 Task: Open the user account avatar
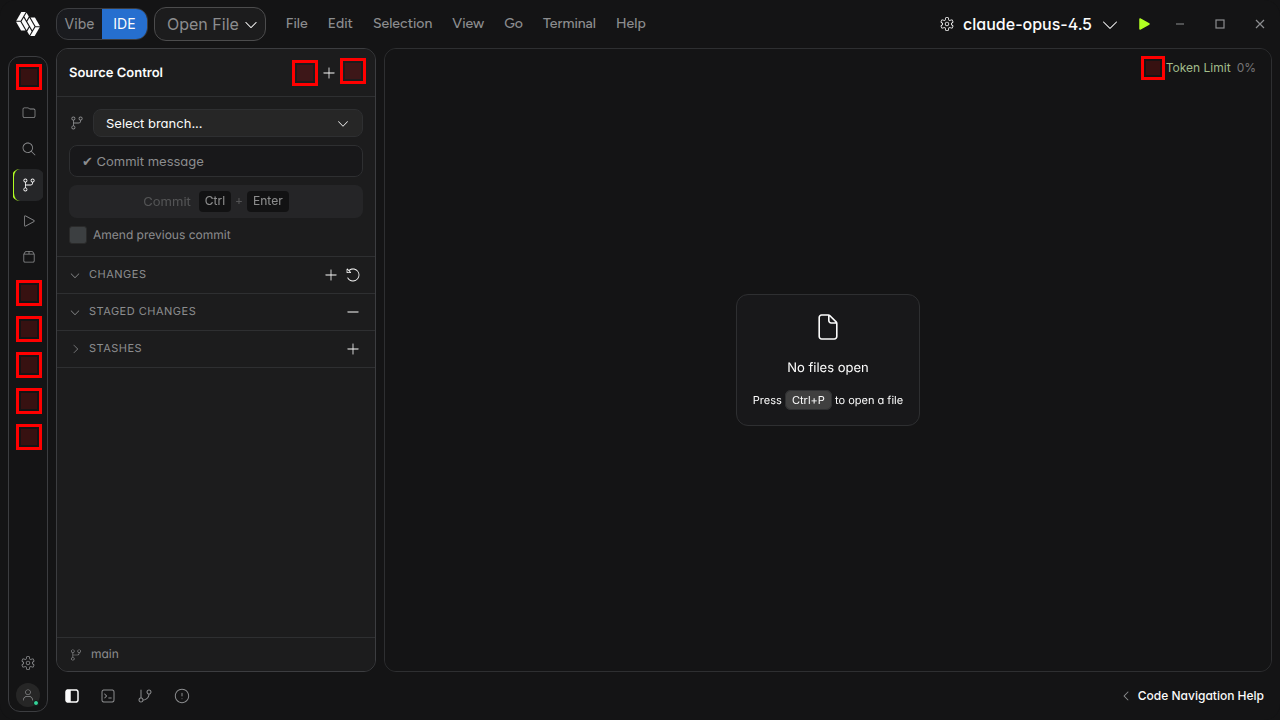pos(28,695)
